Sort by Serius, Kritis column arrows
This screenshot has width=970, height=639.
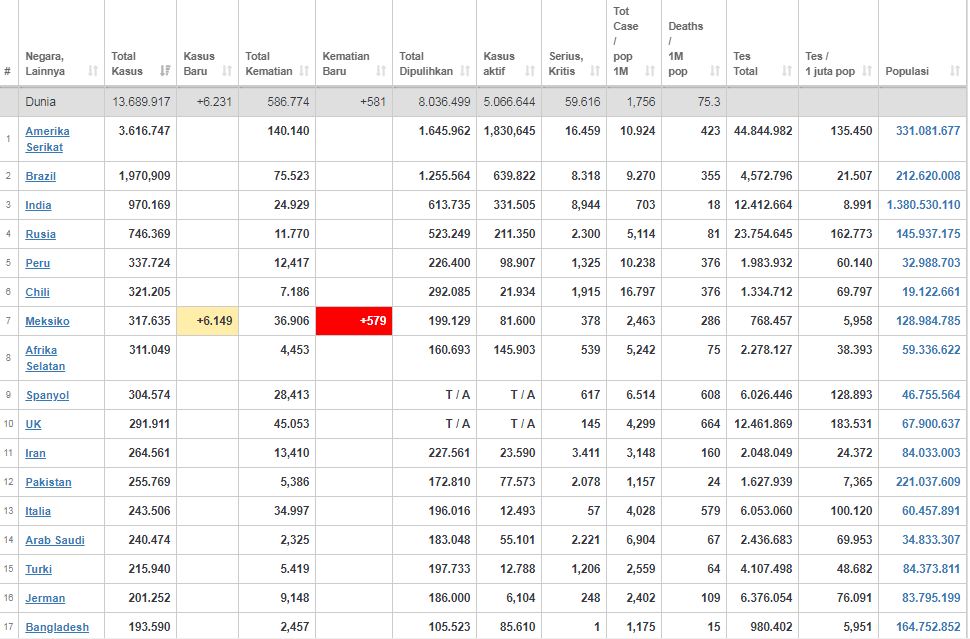coord(595,71)
